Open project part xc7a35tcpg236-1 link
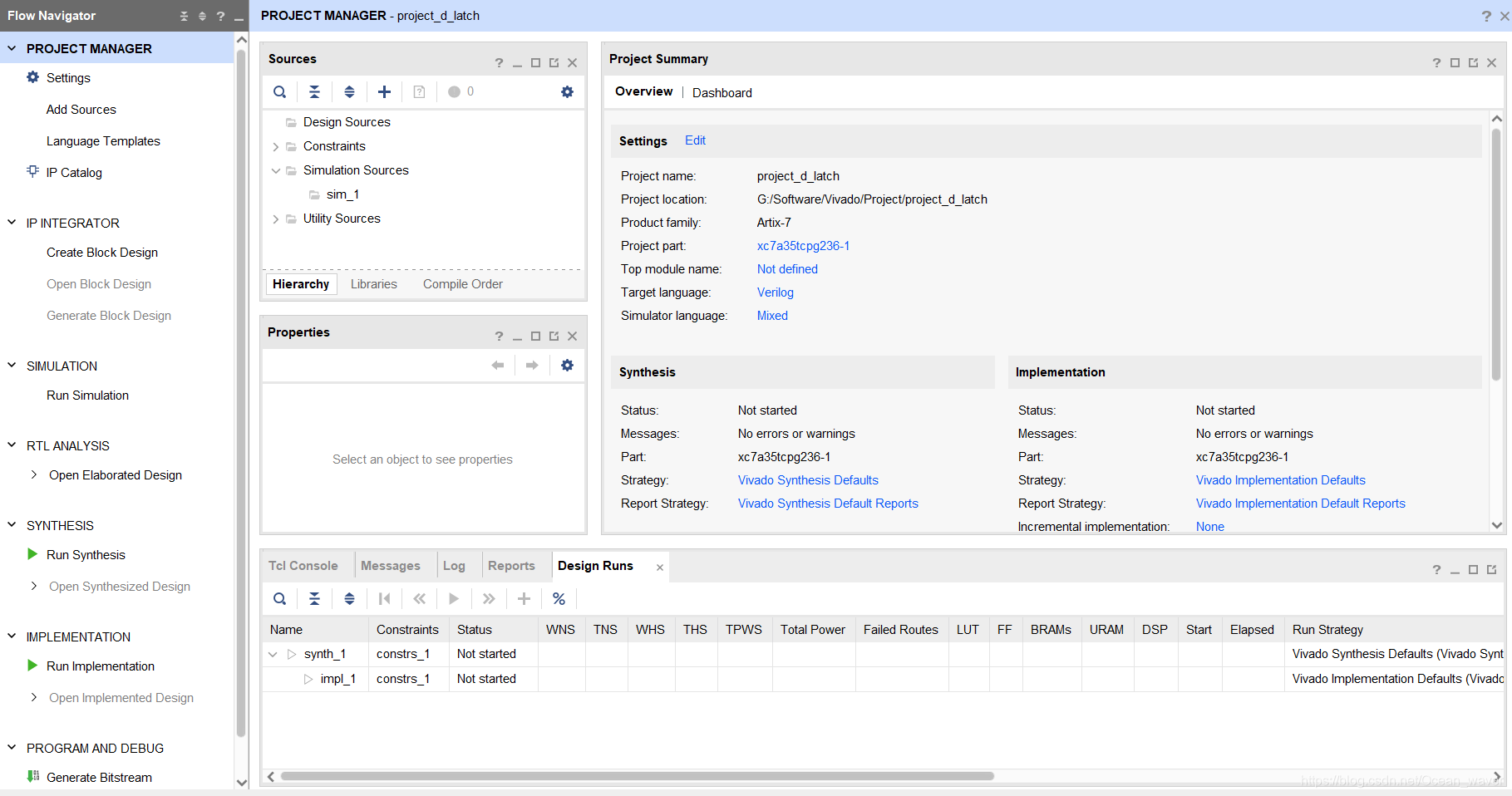 803,246
